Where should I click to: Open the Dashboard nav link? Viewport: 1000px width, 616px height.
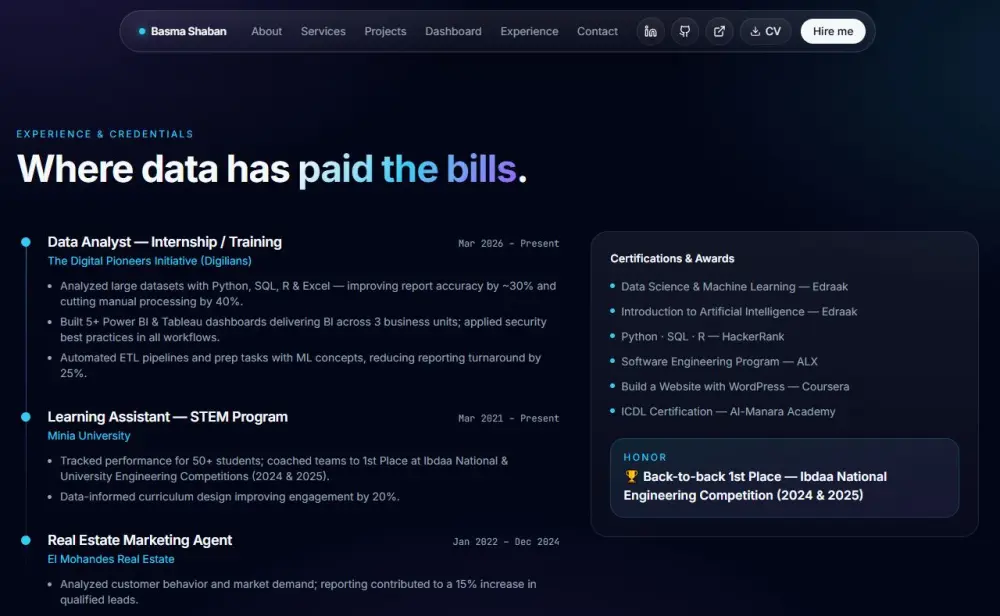(453, 31)
